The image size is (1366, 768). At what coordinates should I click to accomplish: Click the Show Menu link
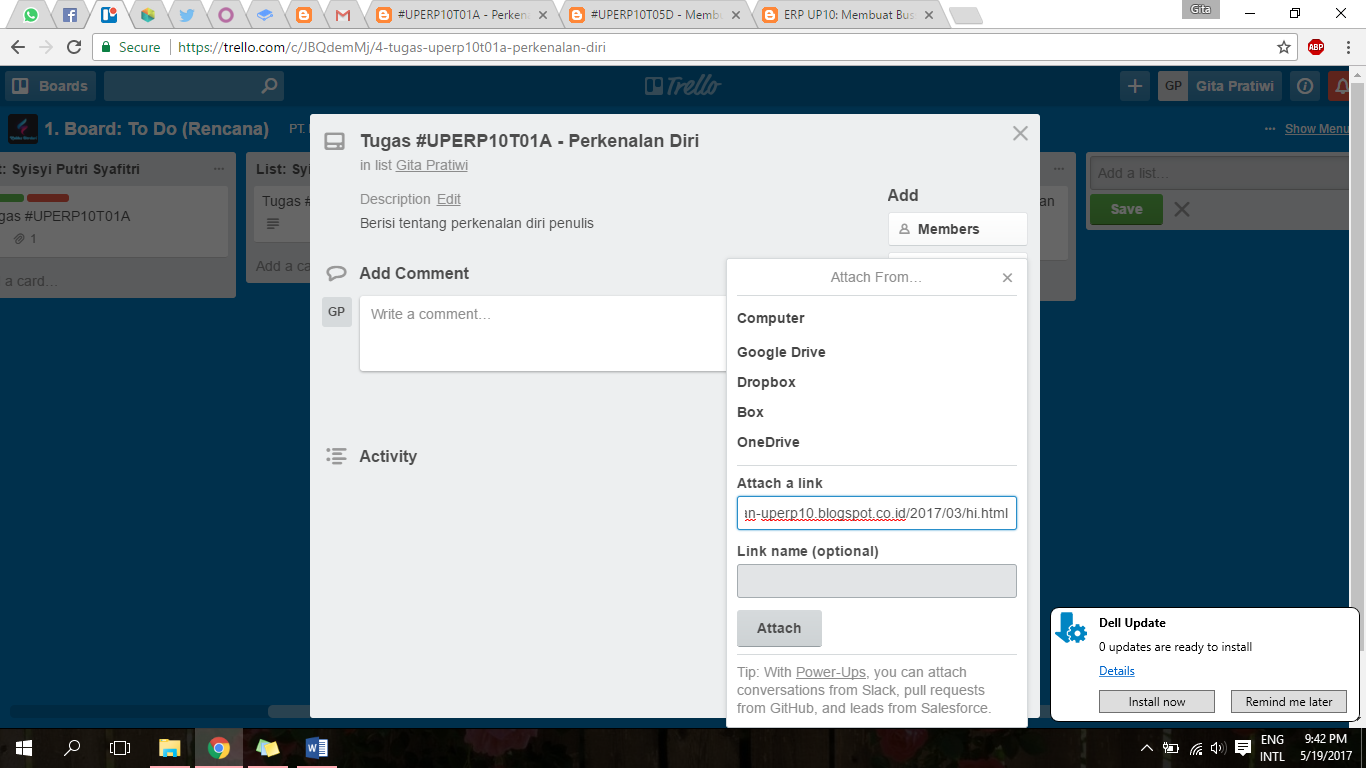[1317, 128]
